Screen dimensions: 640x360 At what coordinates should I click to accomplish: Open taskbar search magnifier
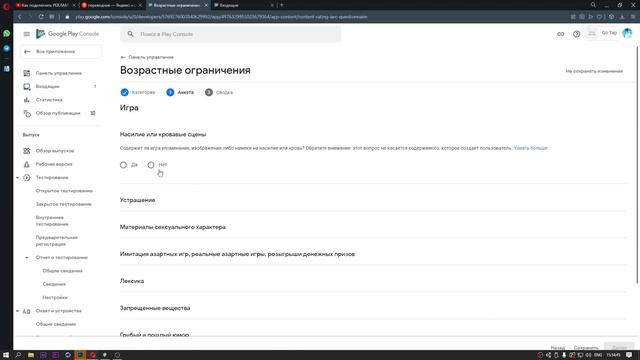click(18, 355)
